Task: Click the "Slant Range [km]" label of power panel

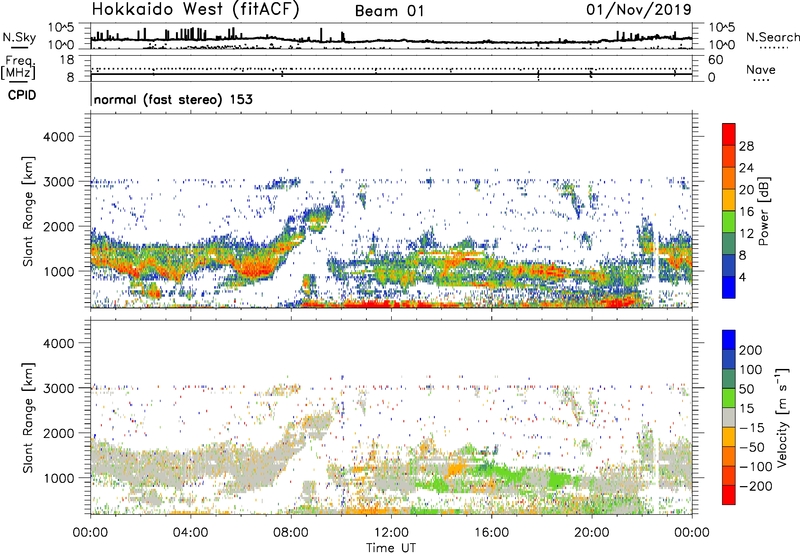Action: [28, 211]
